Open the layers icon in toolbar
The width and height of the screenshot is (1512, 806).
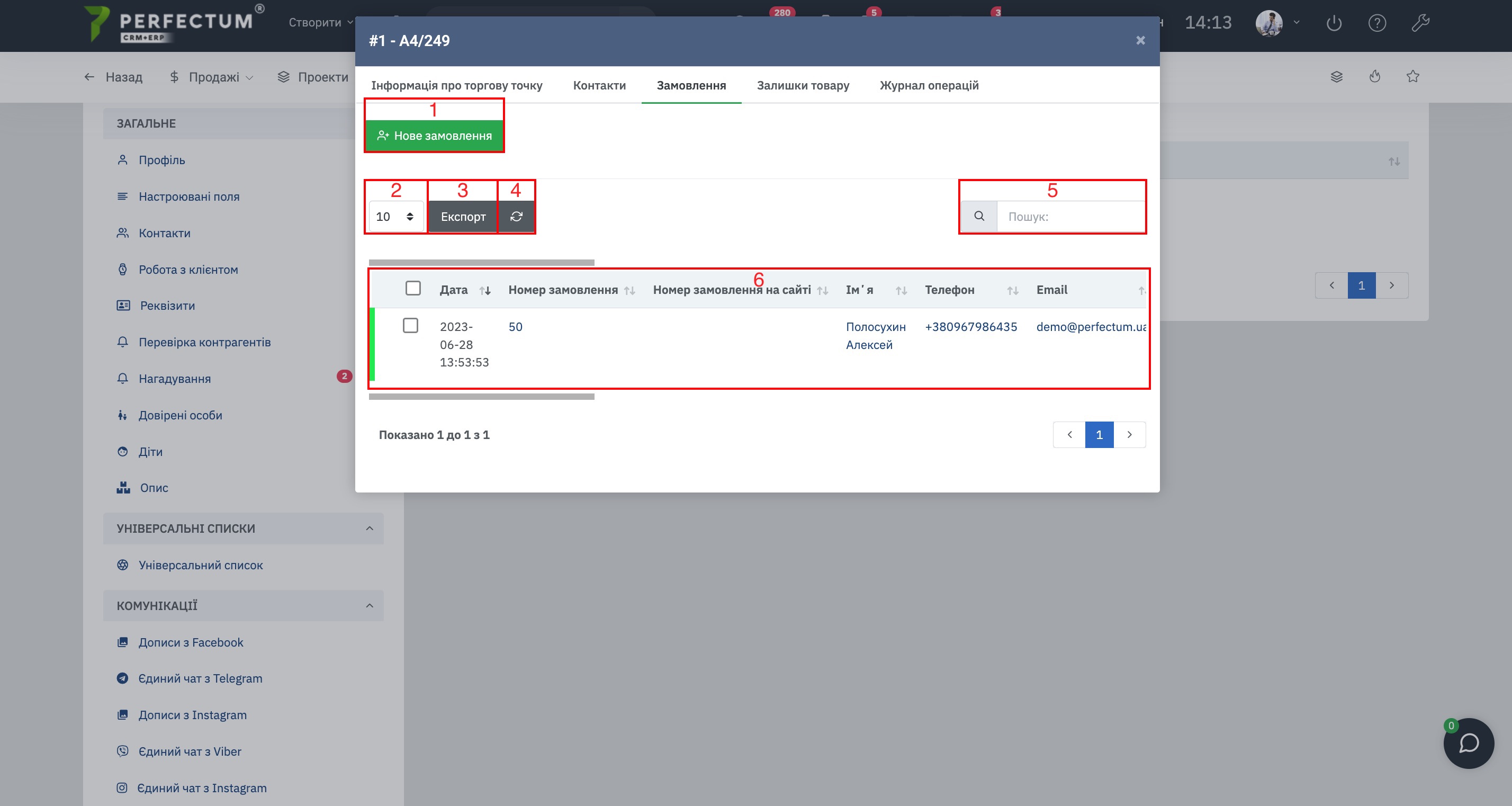tap(1336, 77)
